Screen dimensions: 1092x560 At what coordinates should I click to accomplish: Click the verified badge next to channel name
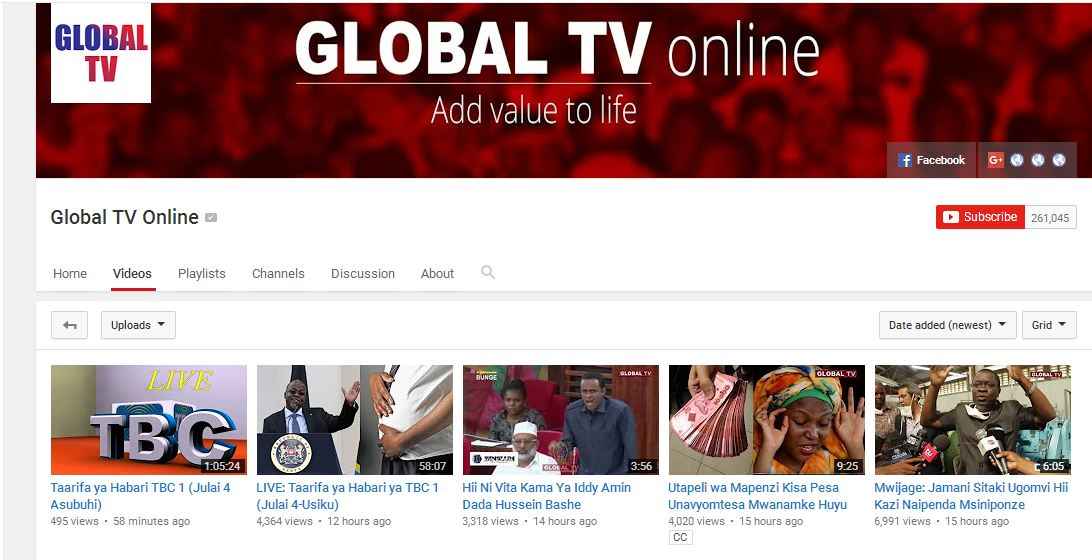211,218
